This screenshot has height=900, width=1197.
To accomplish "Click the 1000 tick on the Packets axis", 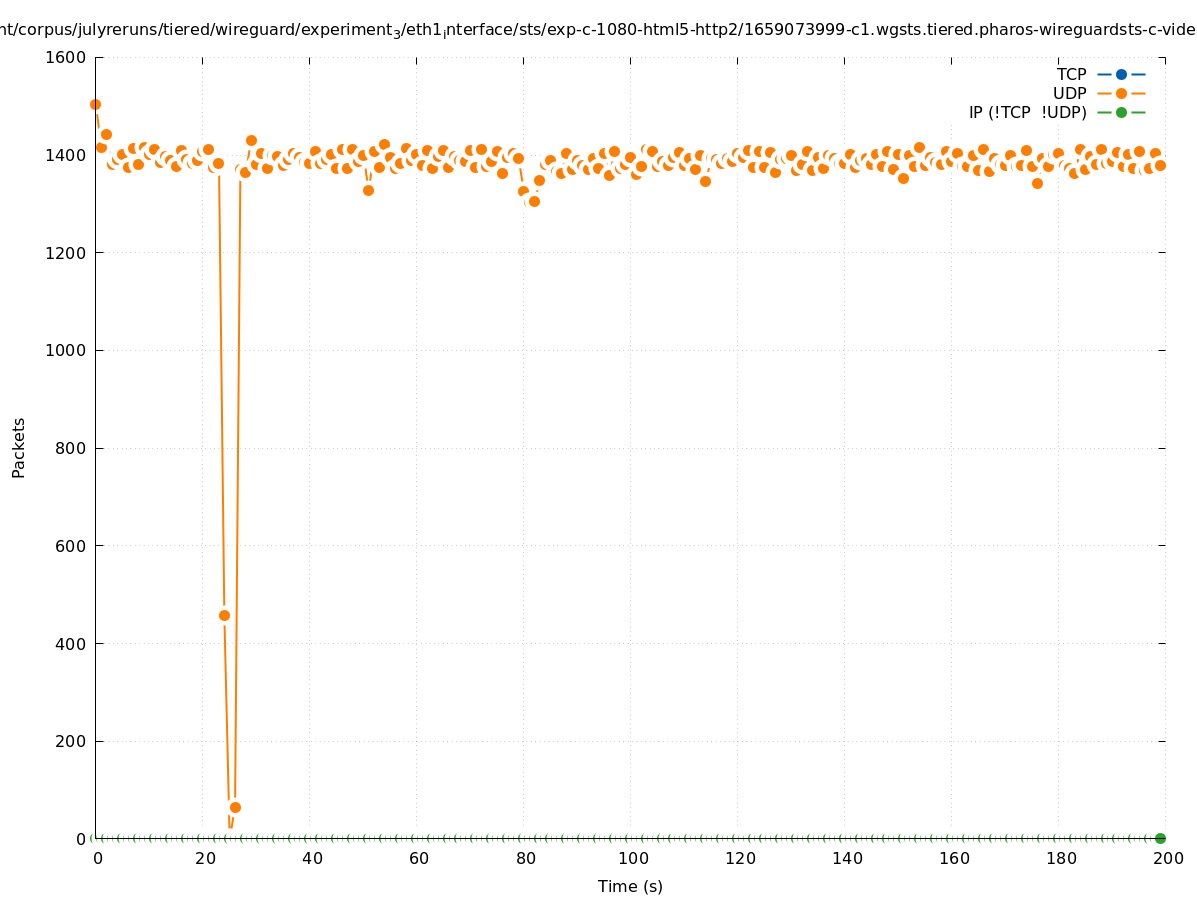I will pos(67,351).
